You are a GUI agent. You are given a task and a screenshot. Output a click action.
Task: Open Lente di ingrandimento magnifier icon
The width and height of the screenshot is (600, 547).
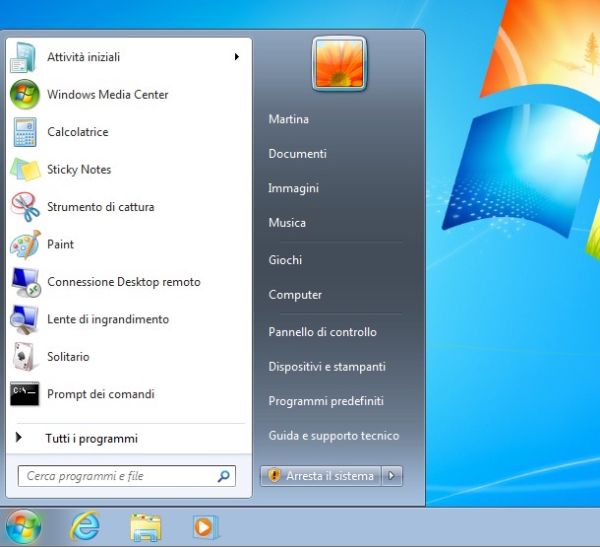click(24, 319)
